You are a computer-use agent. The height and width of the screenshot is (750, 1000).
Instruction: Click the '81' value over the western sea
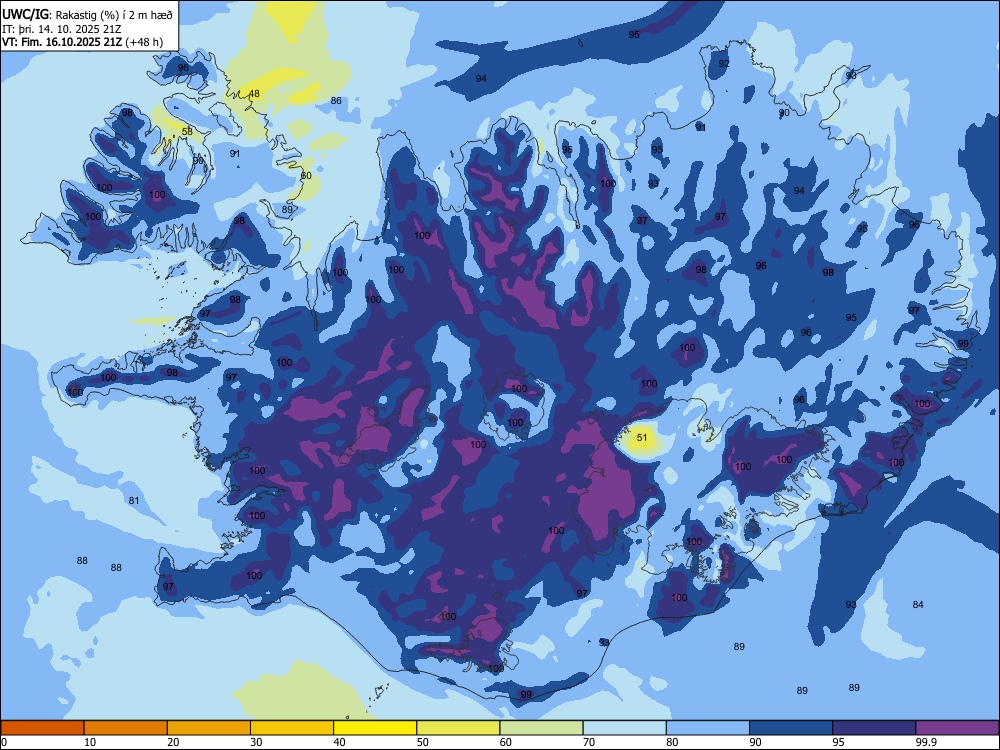pos(134,501)
